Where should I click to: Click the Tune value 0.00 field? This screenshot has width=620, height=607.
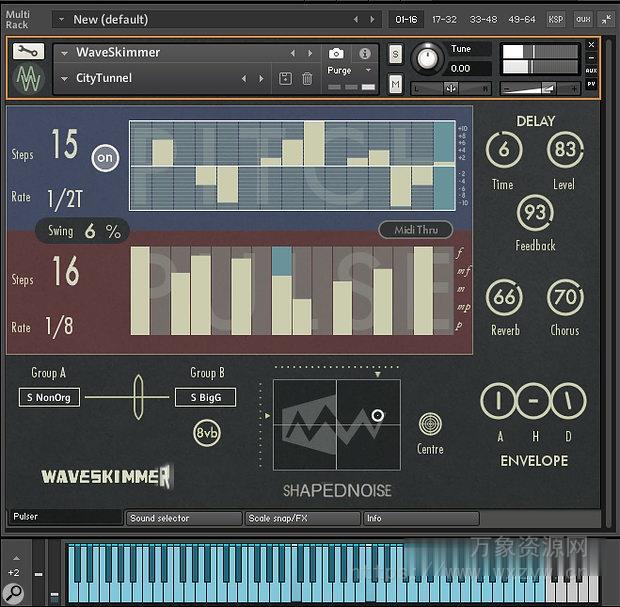(x=469, y=68)
